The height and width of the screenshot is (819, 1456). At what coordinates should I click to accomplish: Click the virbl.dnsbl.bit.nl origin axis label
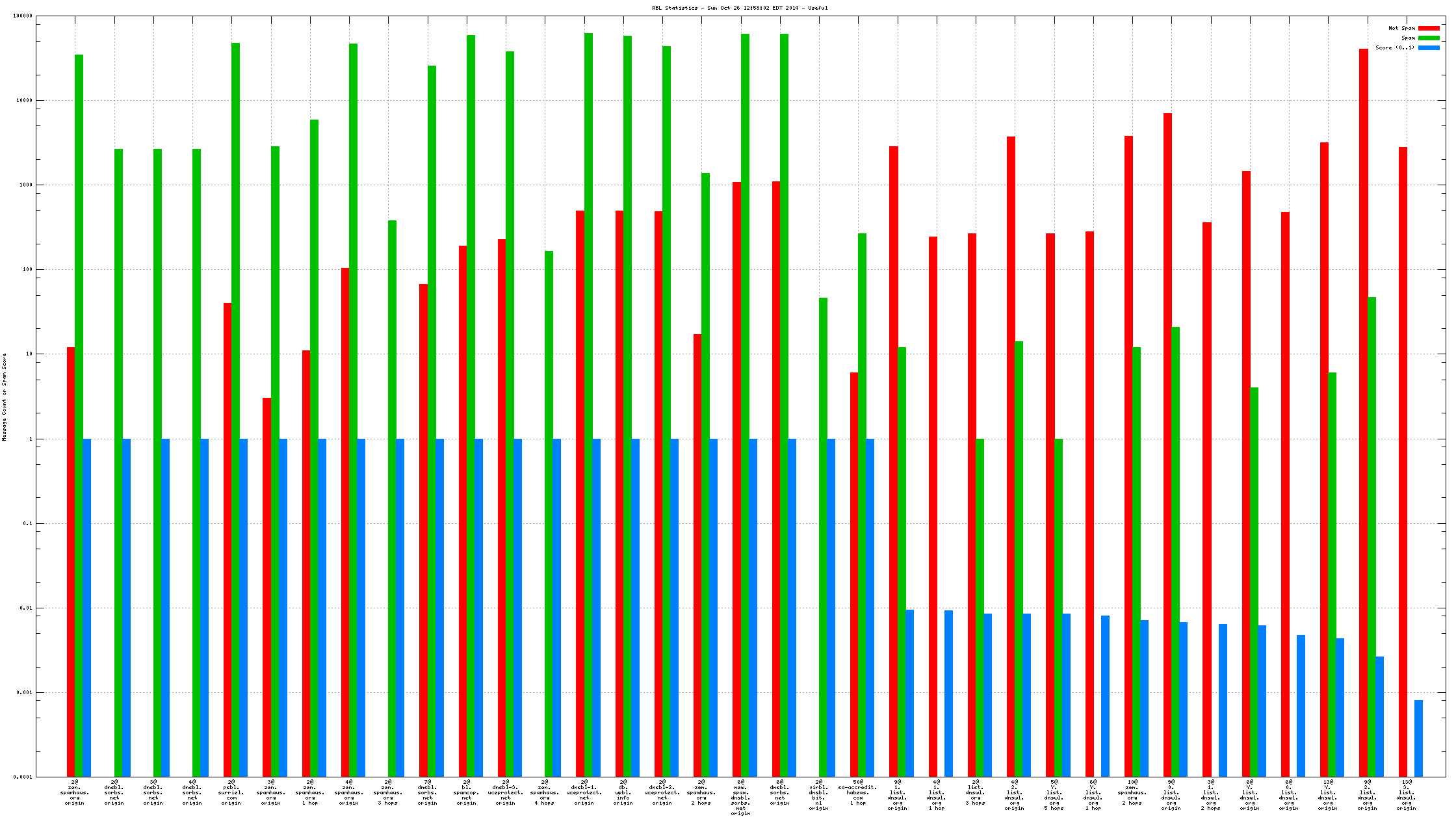(818, 795)
